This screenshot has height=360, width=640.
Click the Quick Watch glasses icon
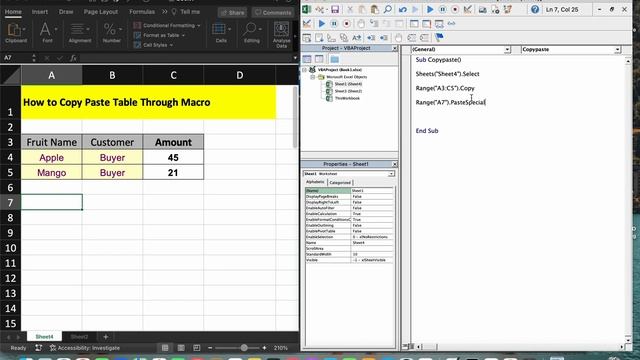pyautogui.click(x=451, y=23)
